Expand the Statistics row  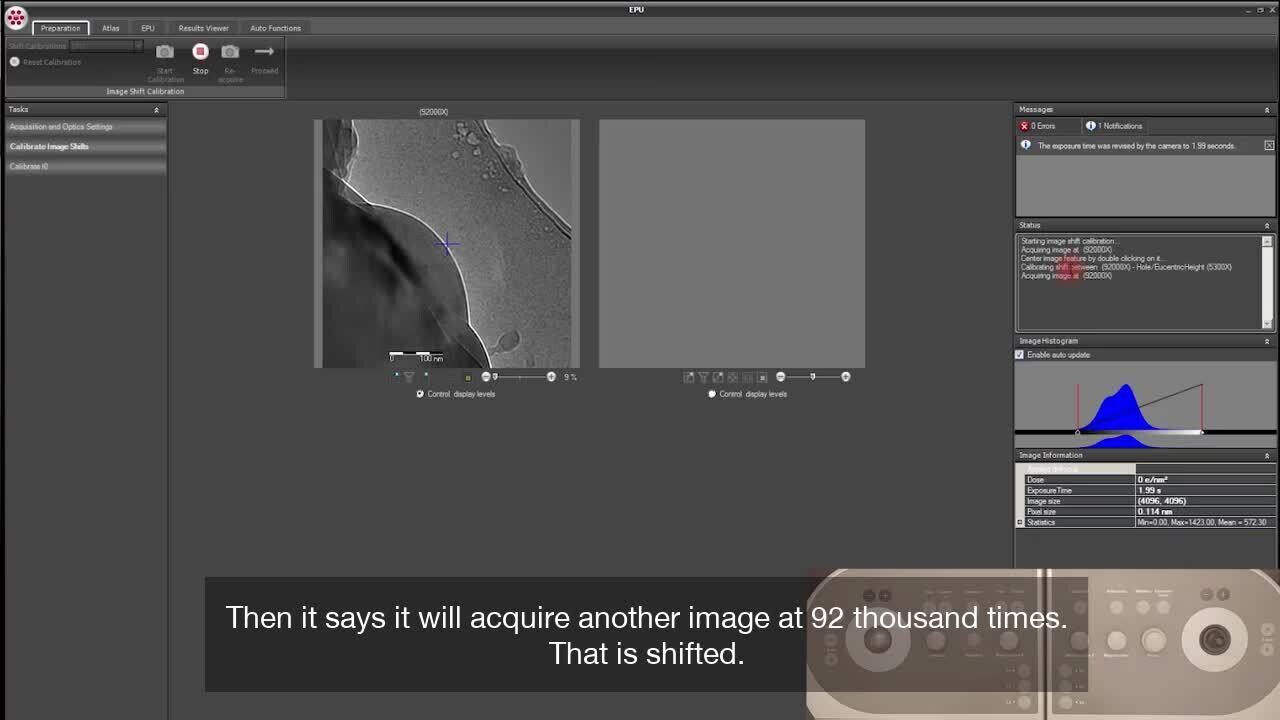point(1020,522)
